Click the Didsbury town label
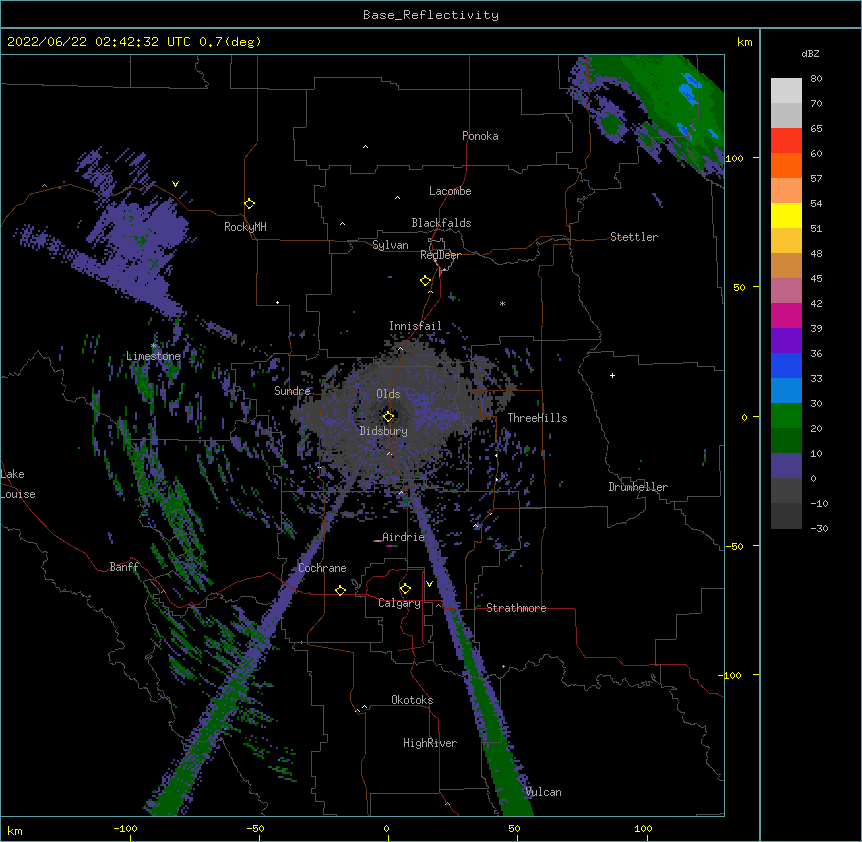Image resolution: width=862 pixels, height=842 pixels. click(x=383, y=431)
